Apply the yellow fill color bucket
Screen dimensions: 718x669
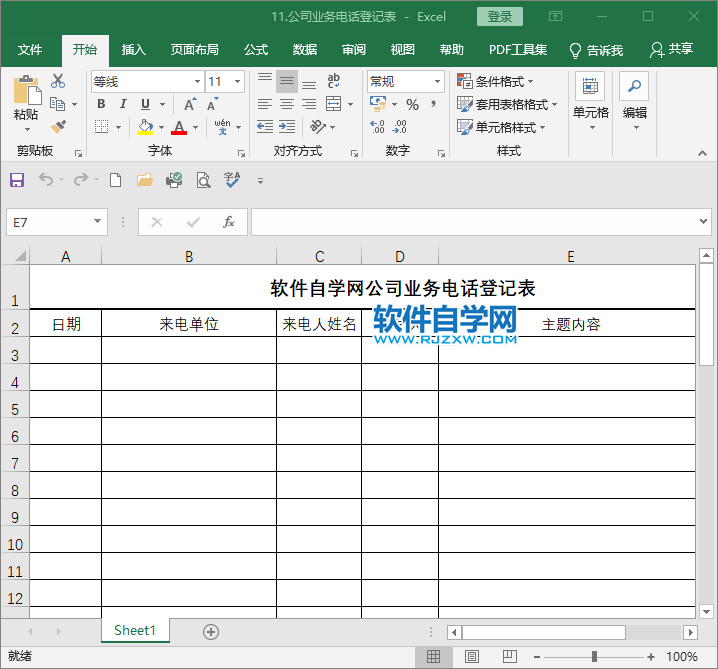click(145, 127)
